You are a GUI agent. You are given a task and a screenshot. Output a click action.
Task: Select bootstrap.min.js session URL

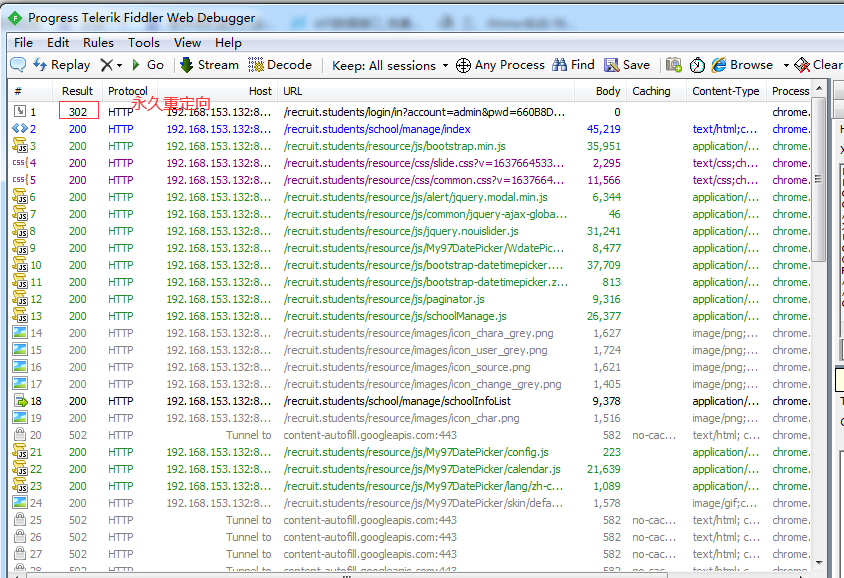point(395,146)
